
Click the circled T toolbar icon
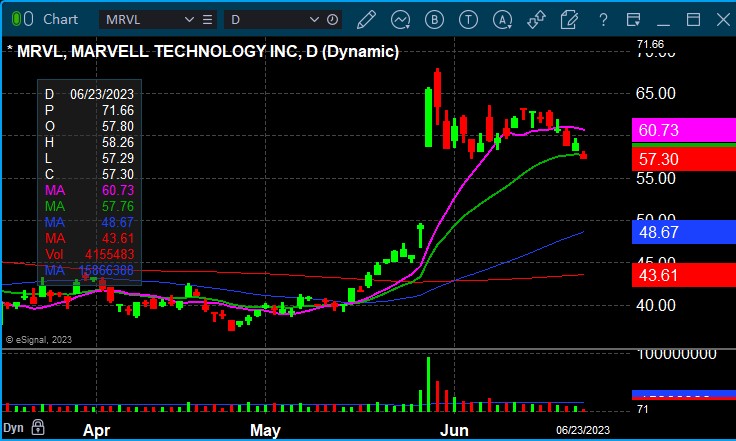tap(468, 20)
